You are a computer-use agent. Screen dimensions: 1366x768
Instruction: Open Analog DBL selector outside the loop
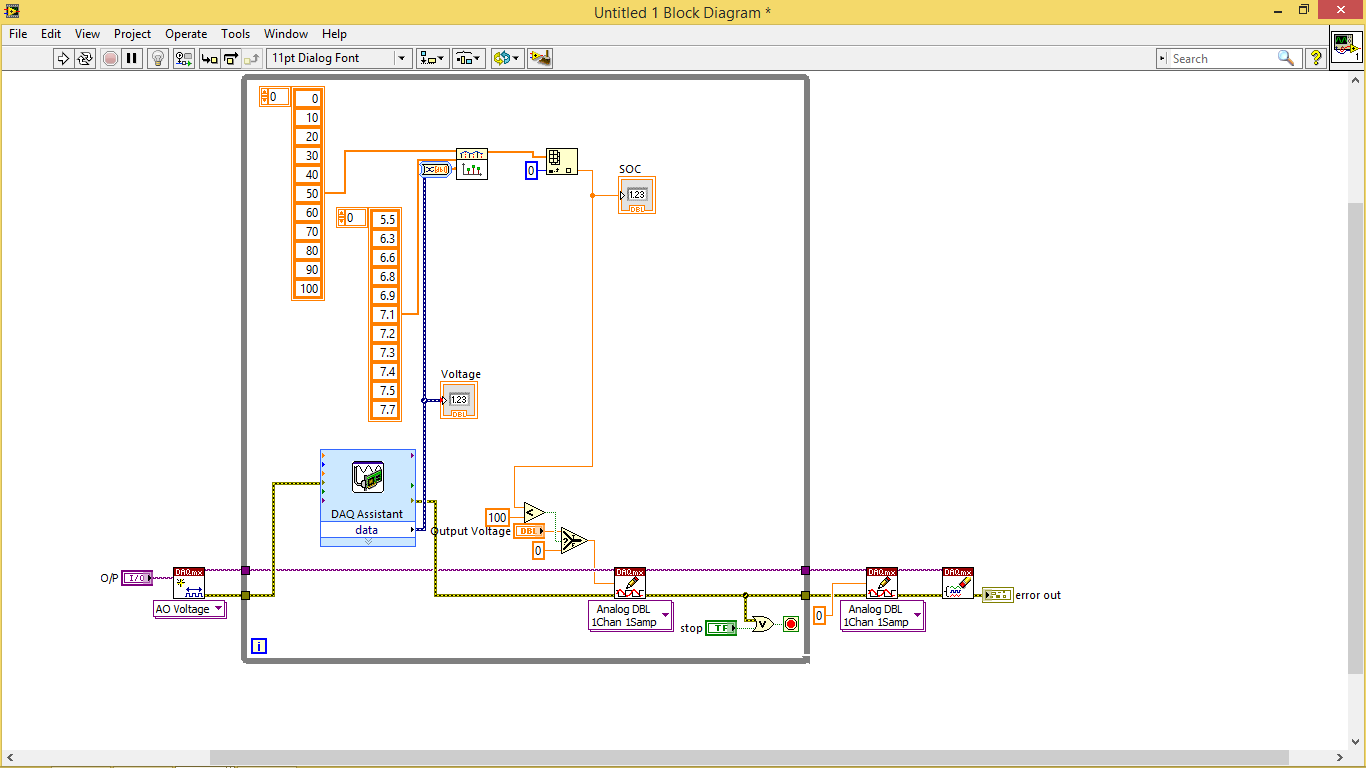883,616
